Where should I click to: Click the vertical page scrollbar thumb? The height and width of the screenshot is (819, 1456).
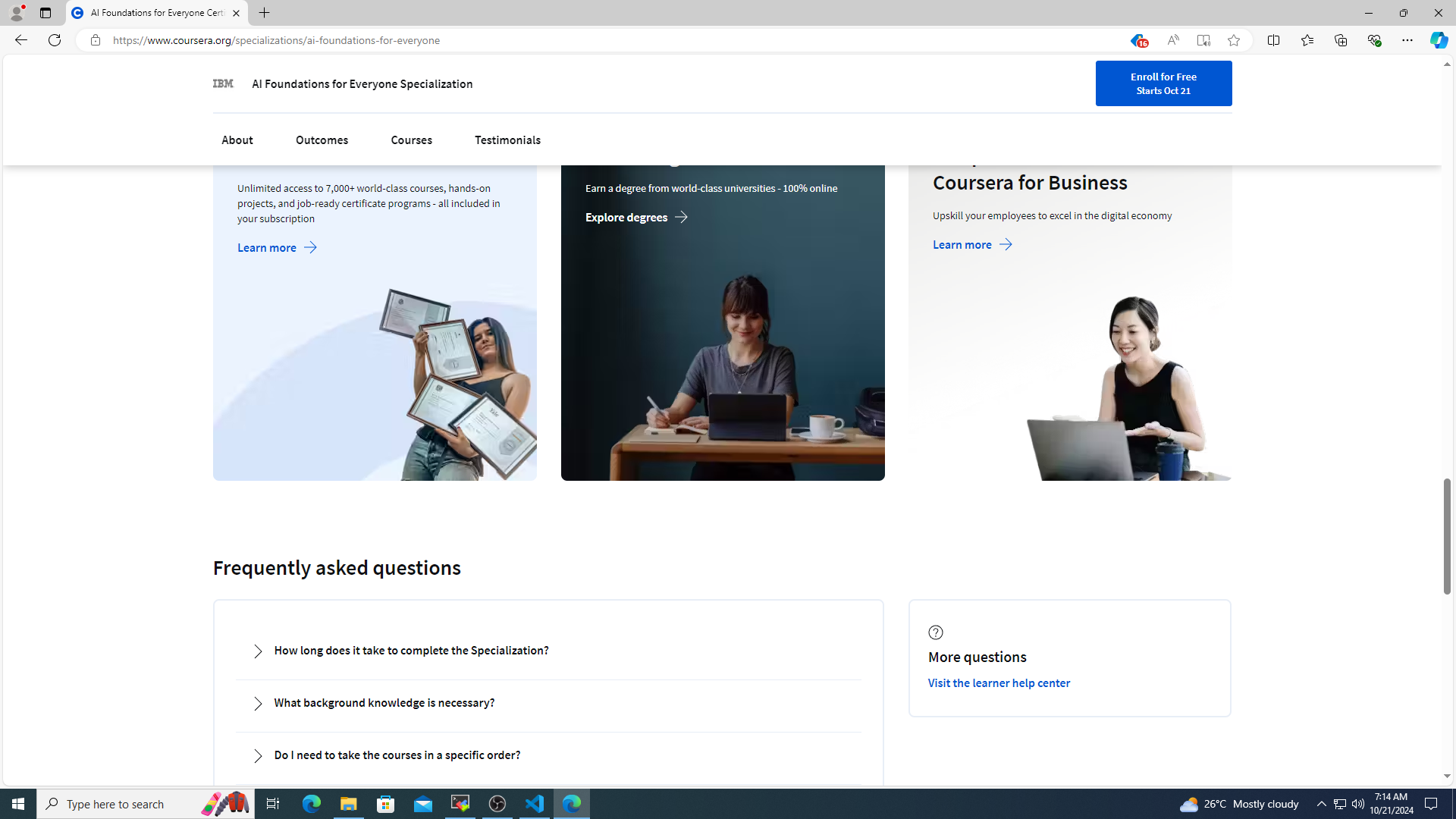1447,536
